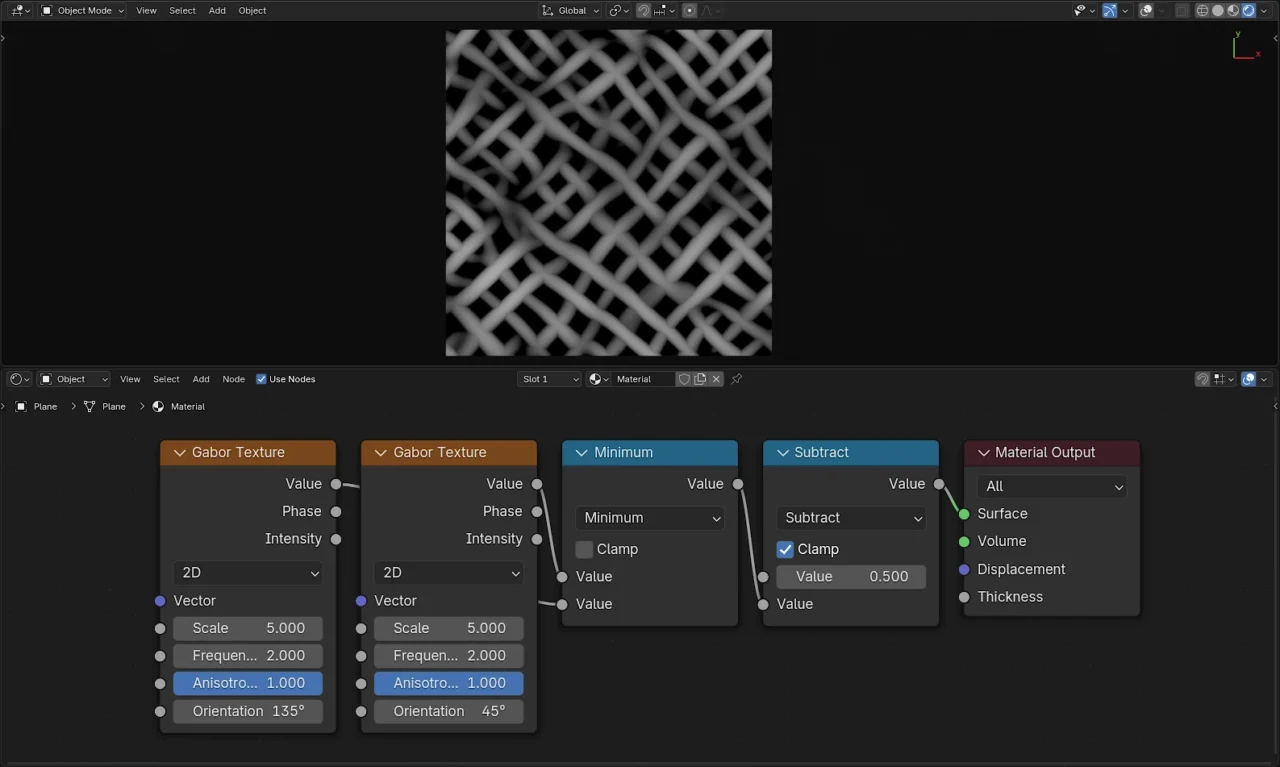
Task: Select solid viewport shading mode
Action: [1216, 10]
